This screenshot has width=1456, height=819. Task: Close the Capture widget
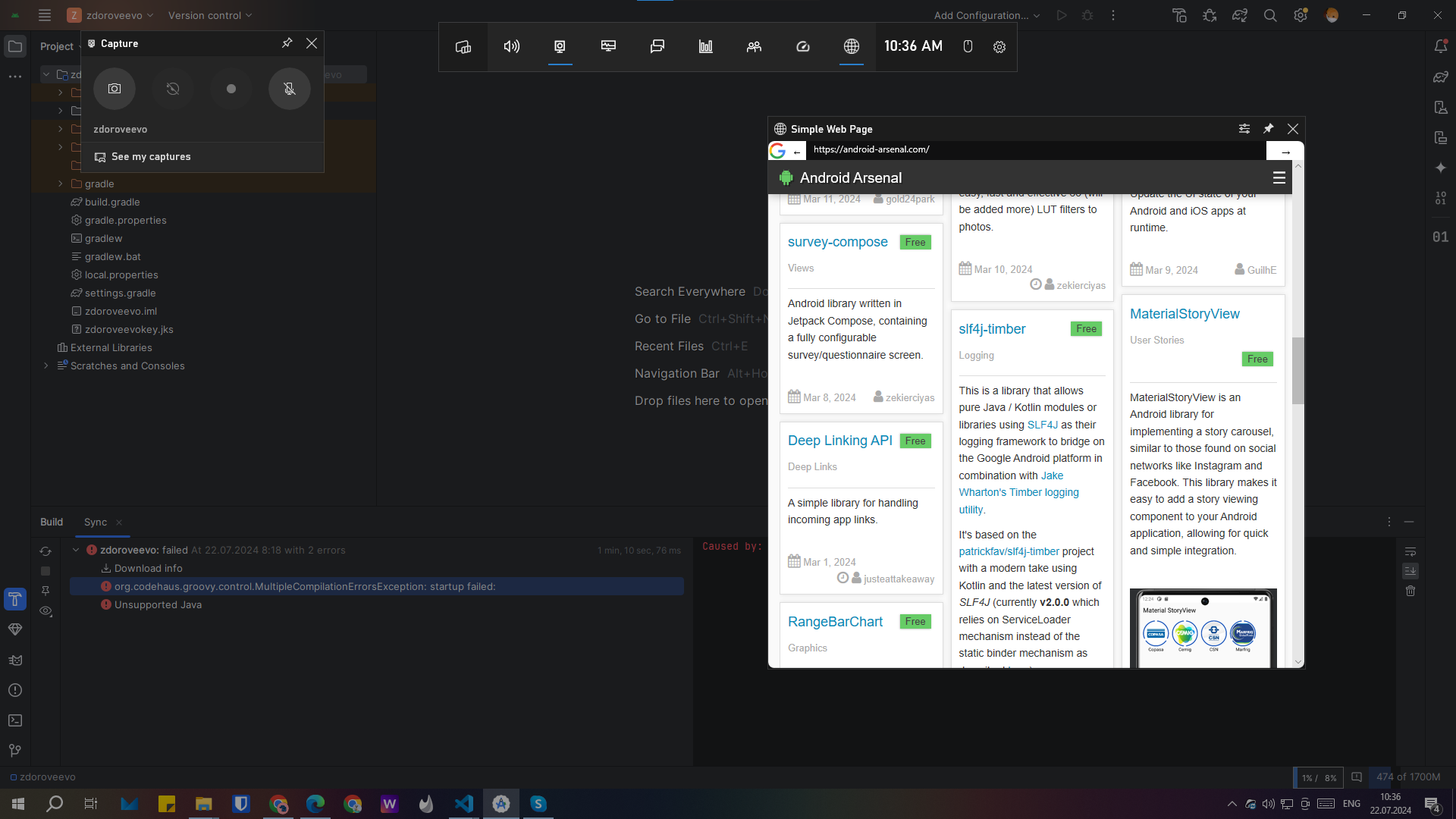click(312, 43)
